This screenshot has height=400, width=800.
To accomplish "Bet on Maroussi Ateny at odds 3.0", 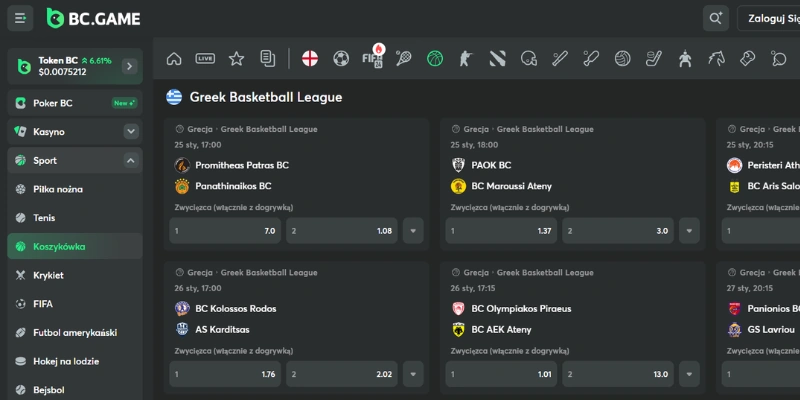I will [618, 231].
